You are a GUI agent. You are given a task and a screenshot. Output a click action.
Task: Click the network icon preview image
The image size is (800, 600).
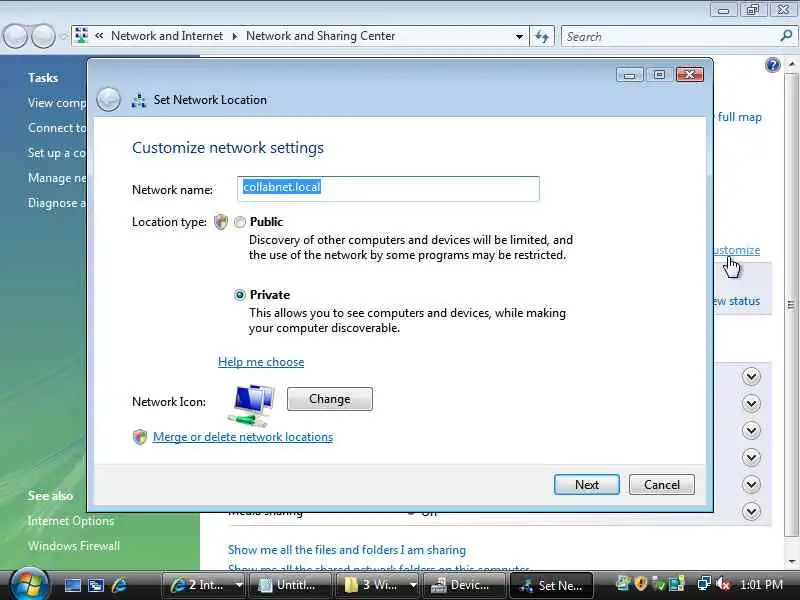coord(251,405)
